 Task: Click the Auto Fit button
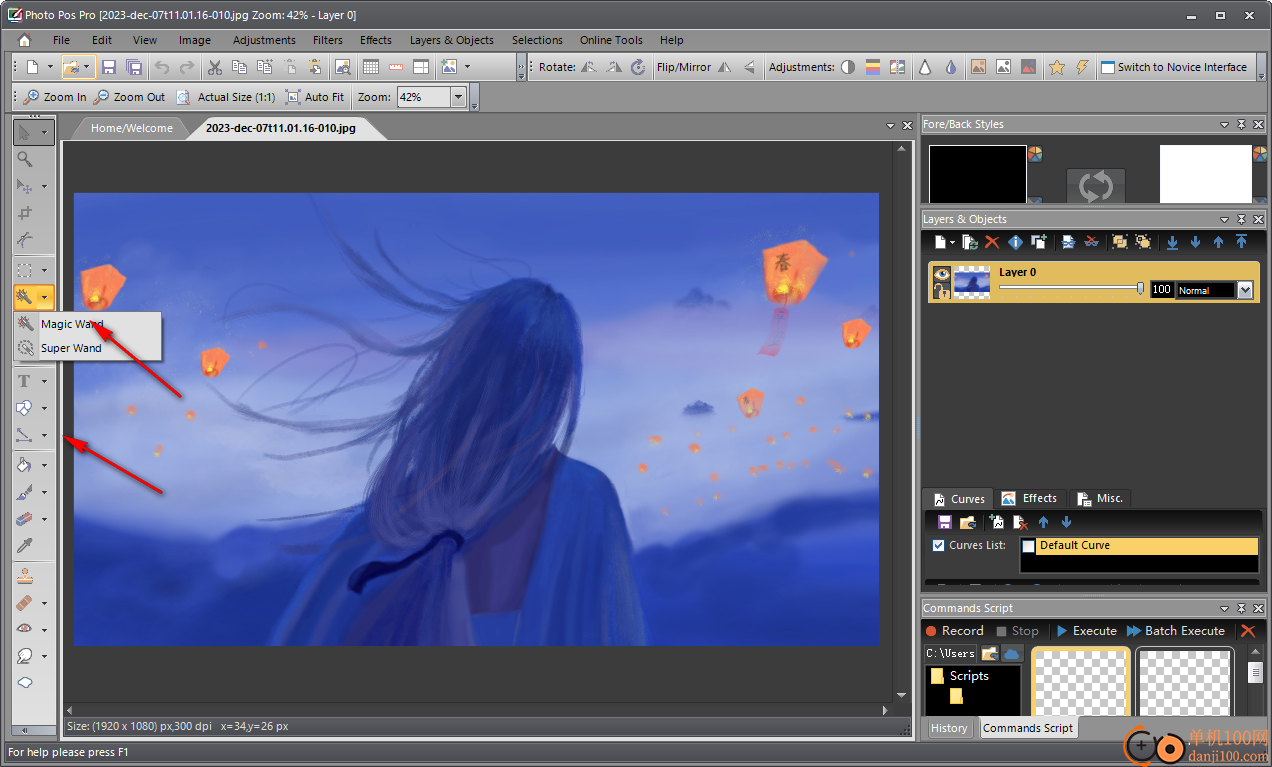click(315, 97)
